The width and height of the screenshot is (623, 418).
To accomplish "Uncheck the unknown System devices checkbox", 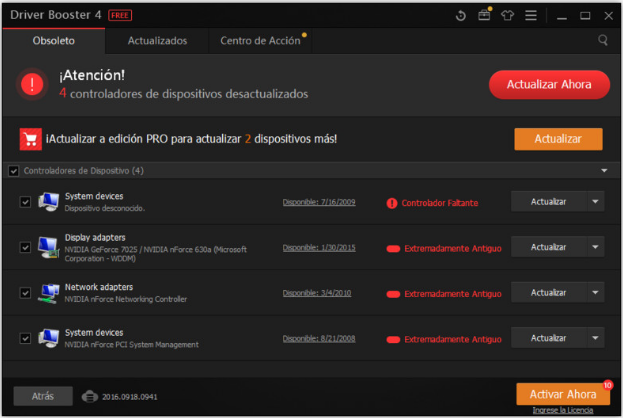I will pyautogui.click(x=25, y=202).
